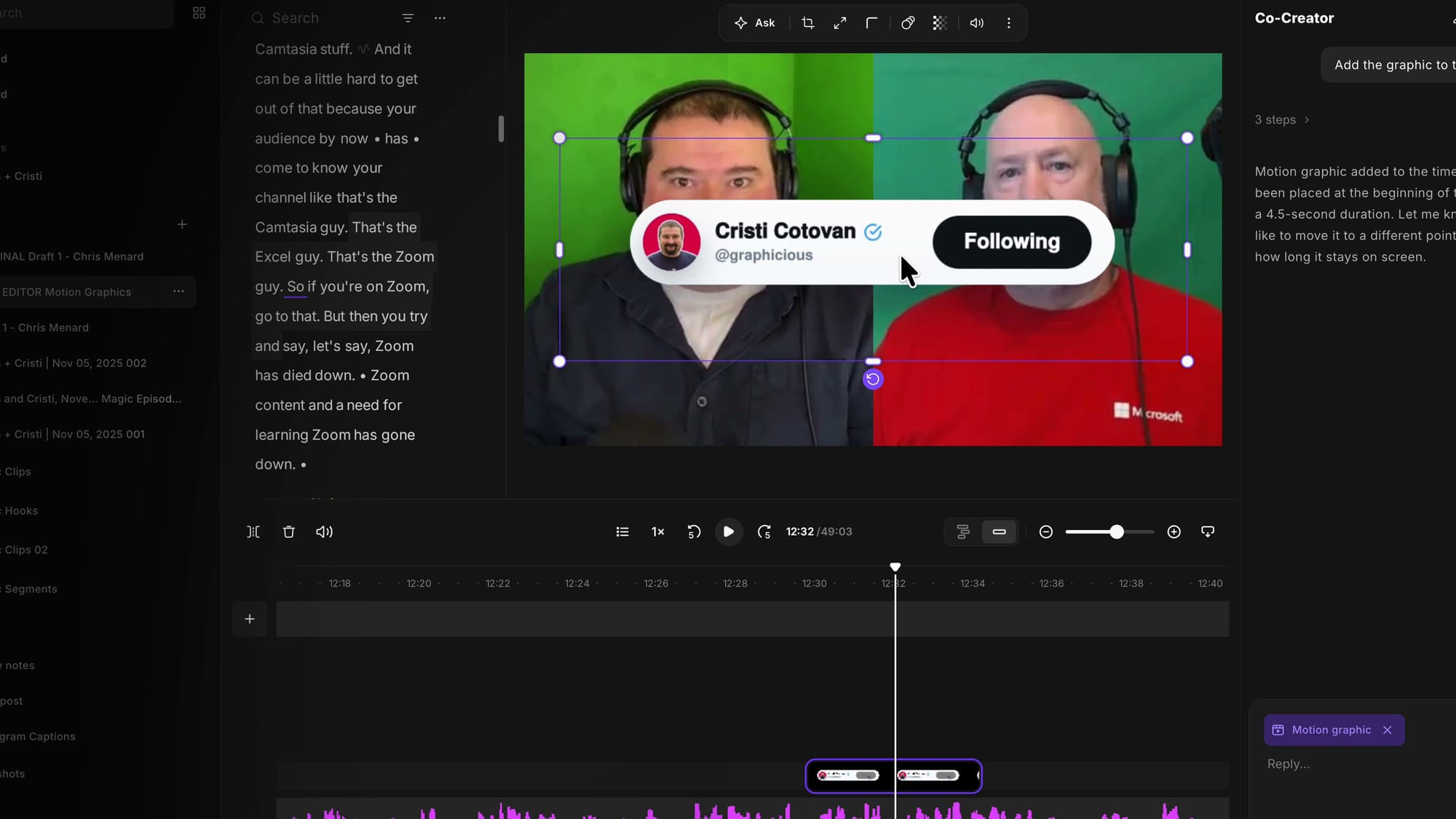Click the grid view icon in left sidebar
This screenshot has width=1456, height=819.
point(199,13)
